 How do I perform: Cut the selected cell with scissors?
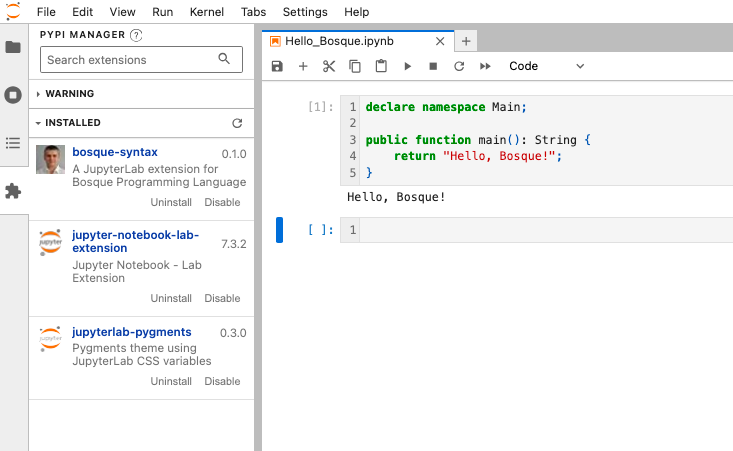tap(329, 66)
